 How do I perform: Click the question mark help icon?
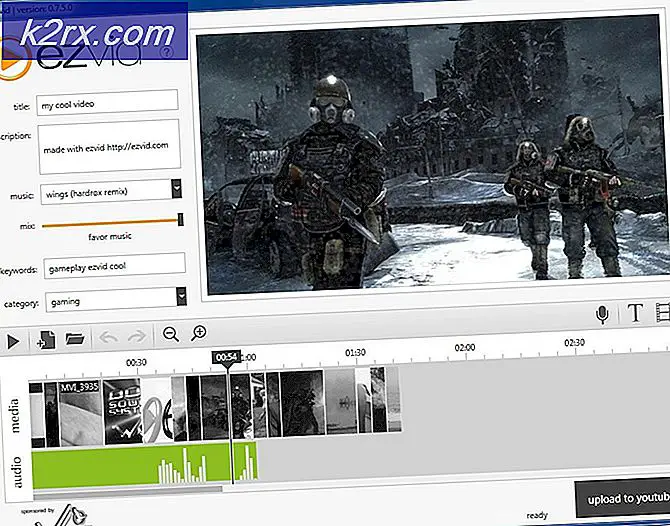[168, 53]
